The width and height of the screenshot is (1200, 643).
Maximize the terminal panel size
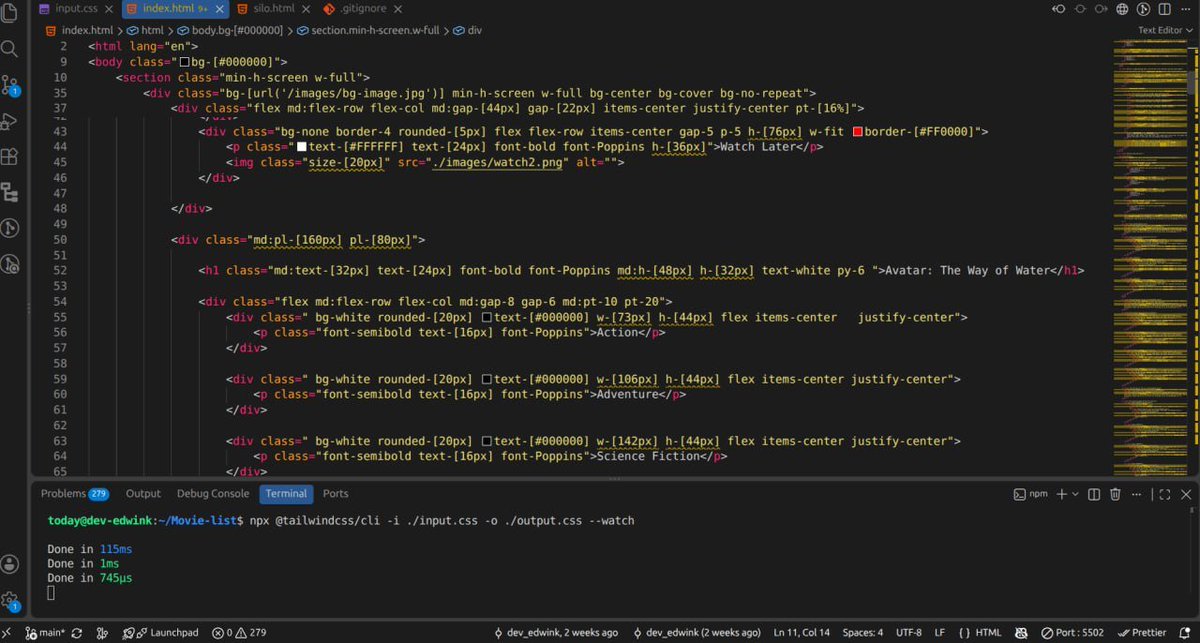click(1163, 494)
